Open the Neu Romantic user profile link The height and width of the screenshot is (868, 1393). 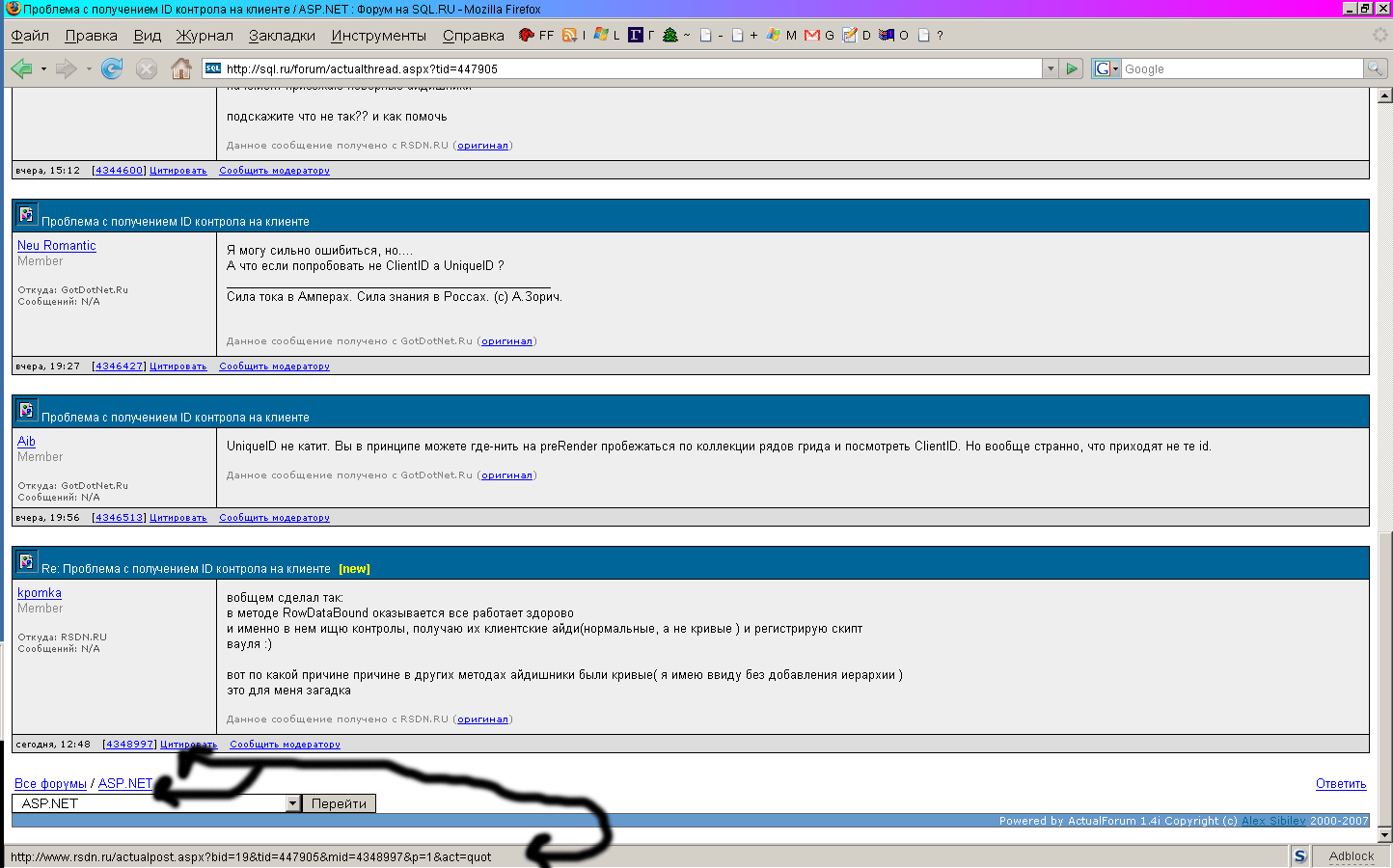[57, 246]
